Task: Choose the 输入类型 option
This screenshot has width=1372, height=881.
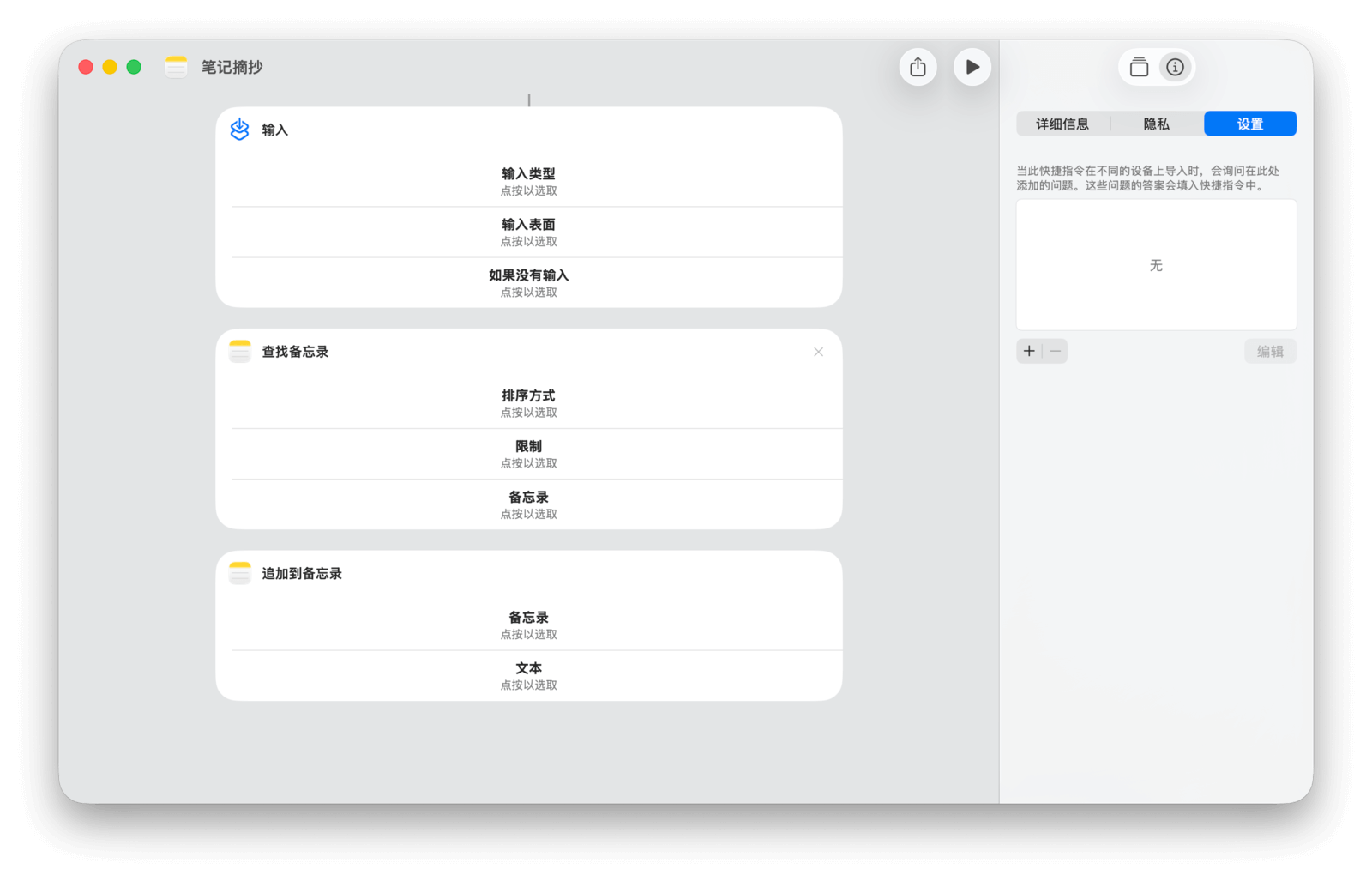Action: [528, 181]
